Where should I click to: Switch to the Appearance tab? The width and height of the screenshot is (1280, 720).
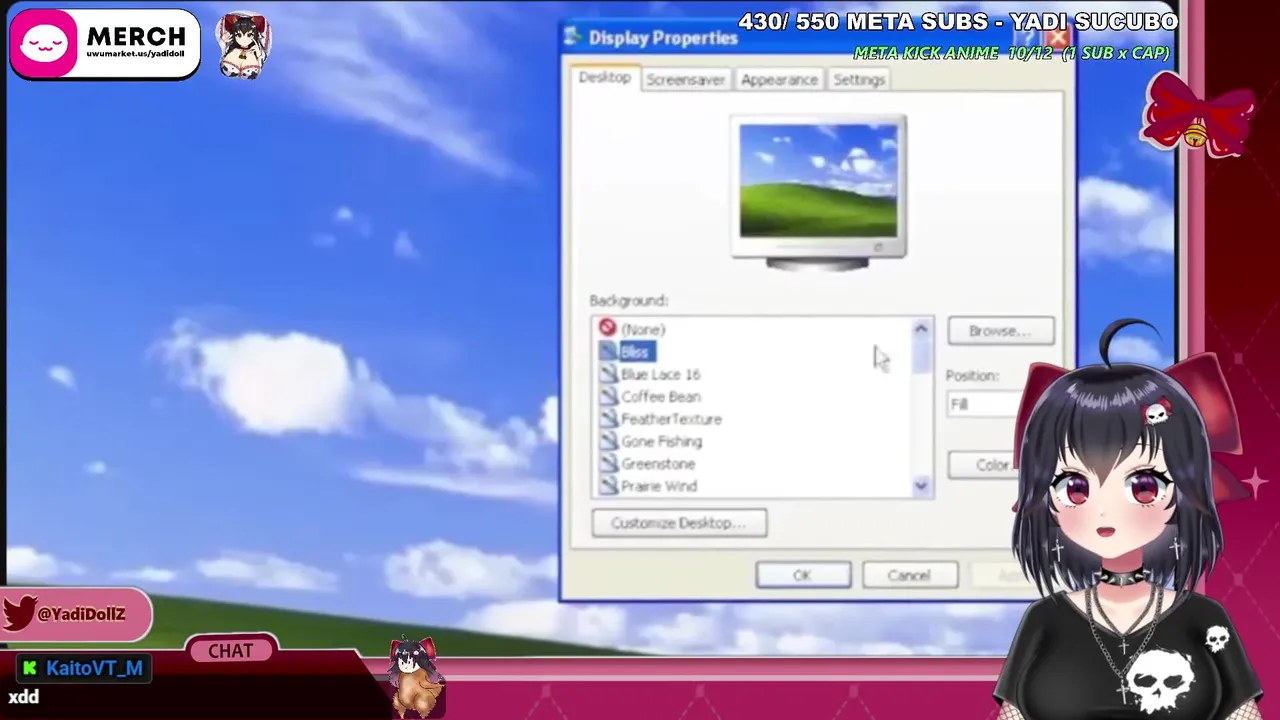point(779,80)
